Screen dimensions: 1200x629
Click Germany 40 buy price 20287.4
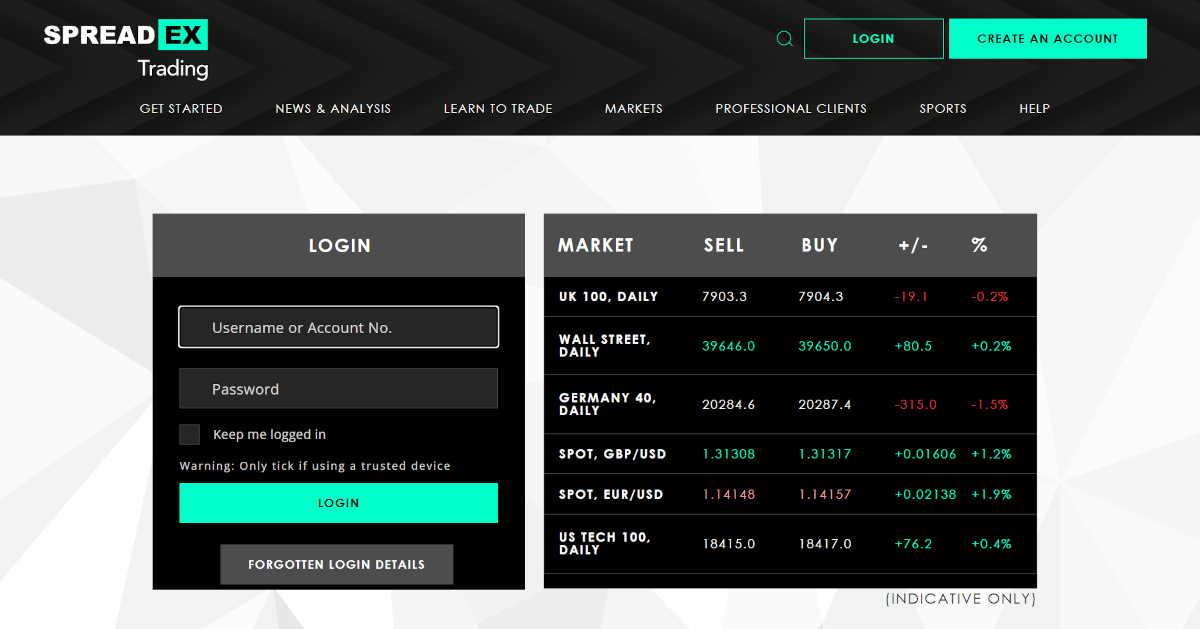[825, 405]
